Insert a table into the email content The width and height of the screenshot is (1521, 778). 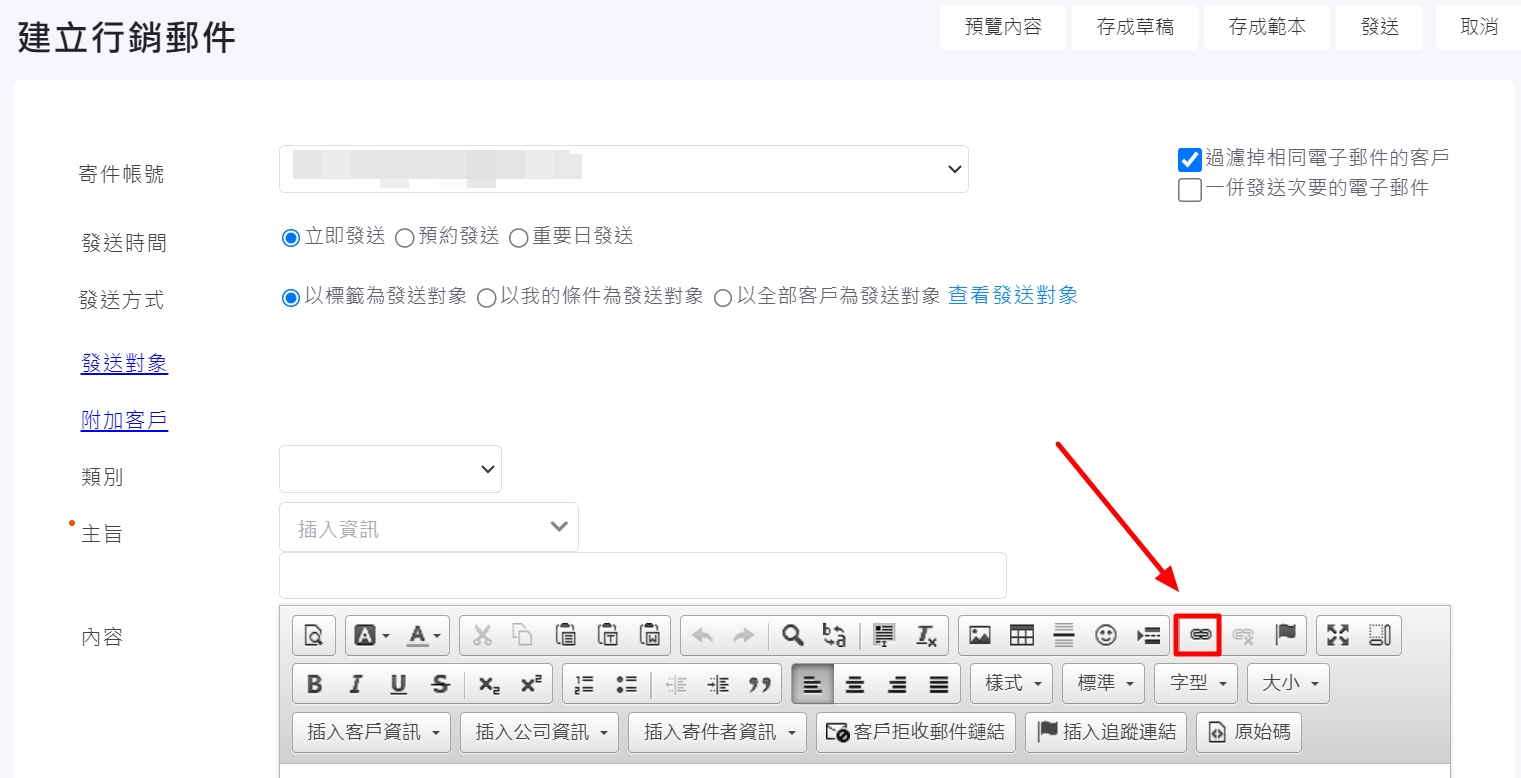(1021, 635)
